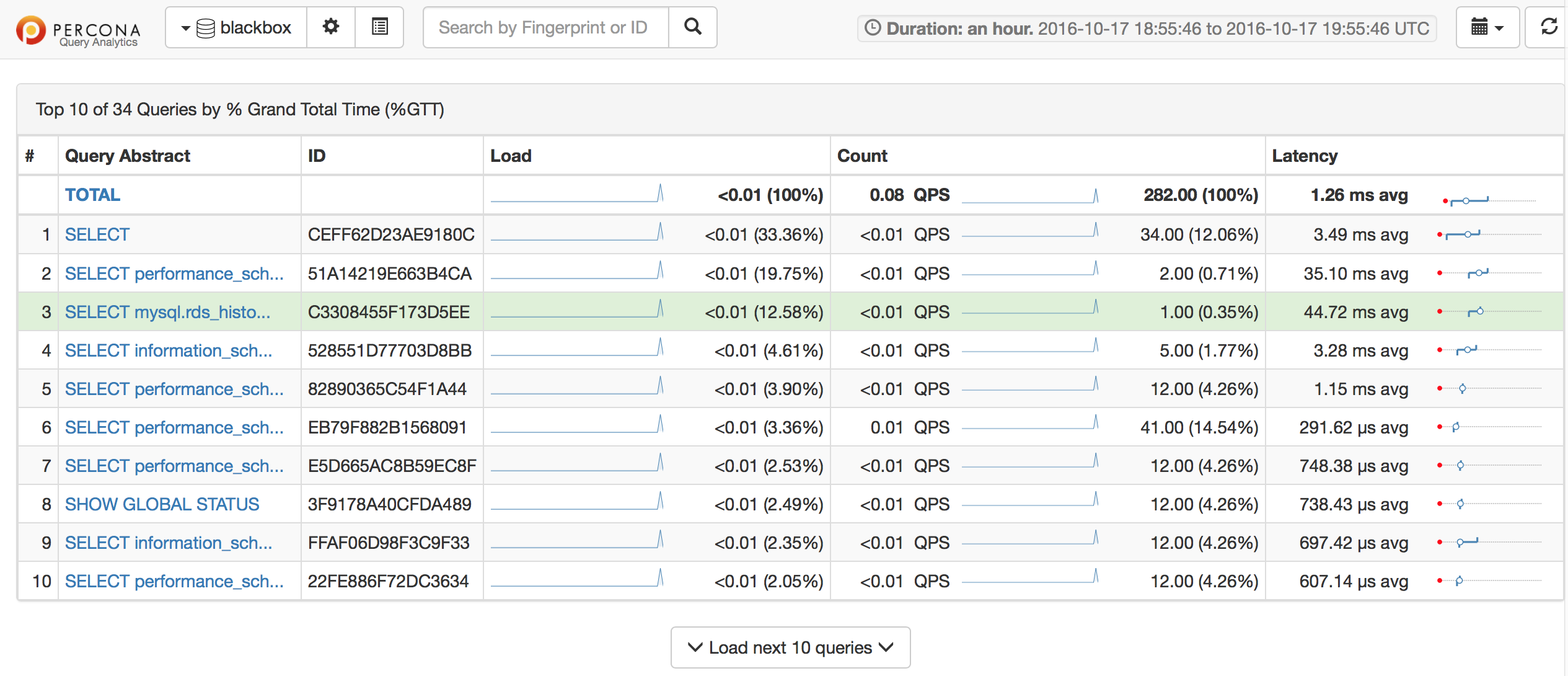Click the database icon next to blackbox
The image size is (1568, 676).
click(206, 28)
